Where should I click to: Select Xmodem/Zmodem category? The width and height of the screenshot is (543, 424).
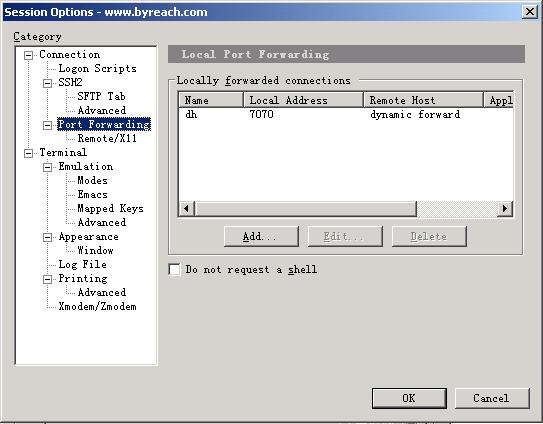coord(97,306)
